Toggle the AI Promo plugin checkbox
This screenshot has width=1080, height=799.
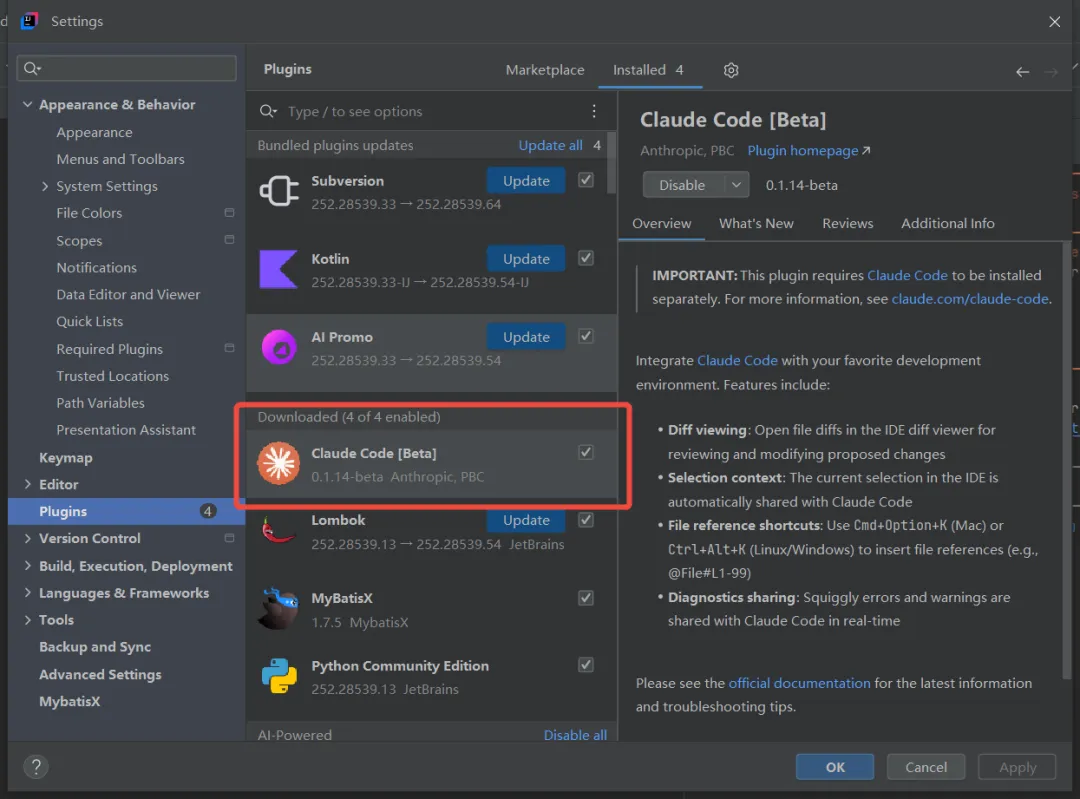(x=585, y=336)
